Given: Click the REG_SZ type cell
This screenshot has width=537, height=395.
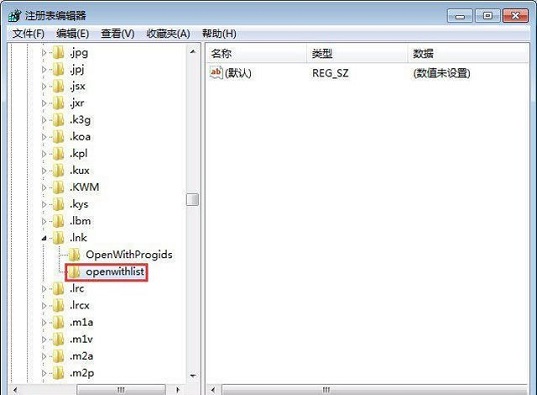Looking at the screenshot, I should (x=330, y=73).
